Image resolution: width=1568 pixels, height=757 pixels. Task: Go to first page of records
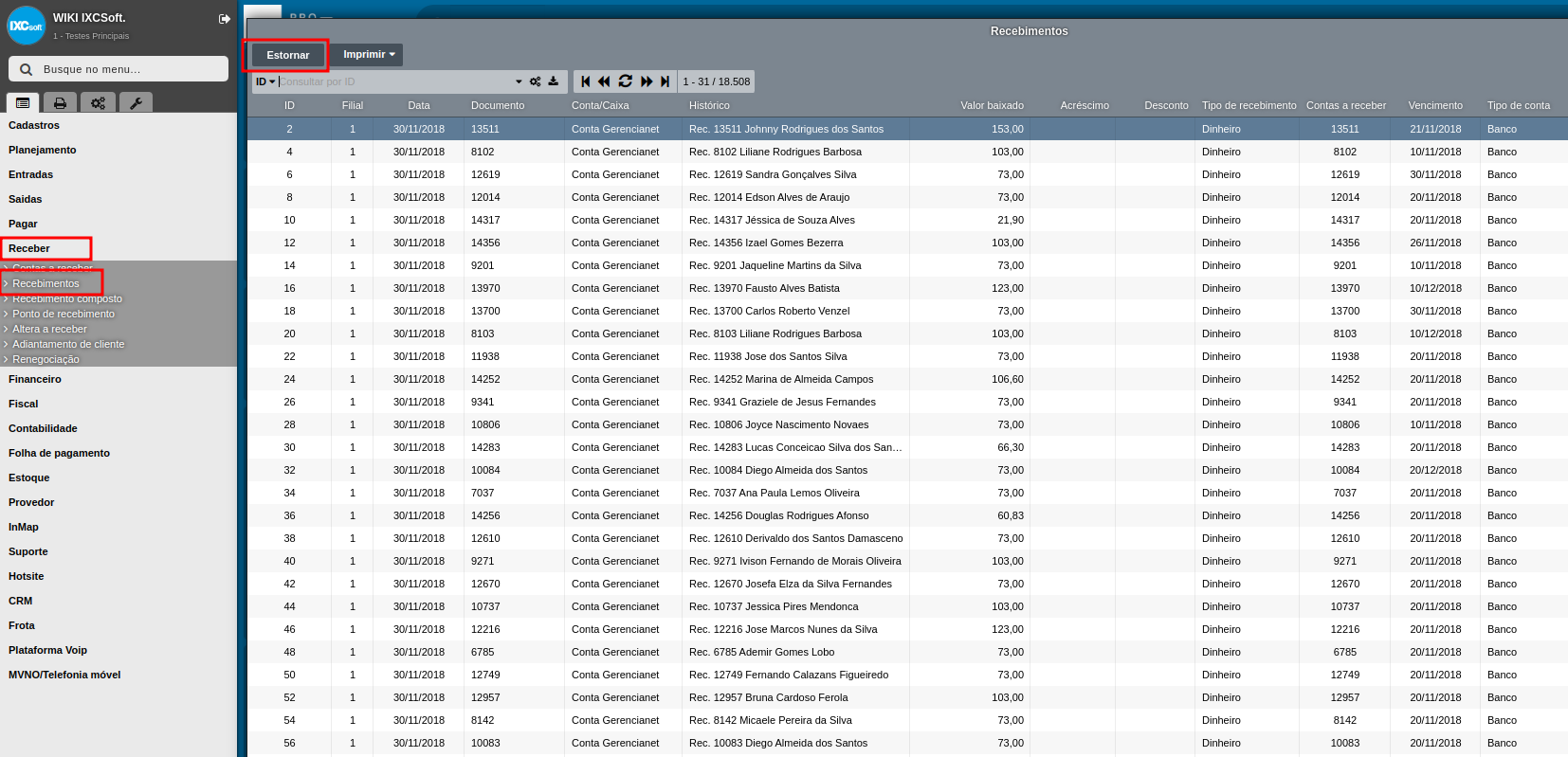click(x=586, y=81)
